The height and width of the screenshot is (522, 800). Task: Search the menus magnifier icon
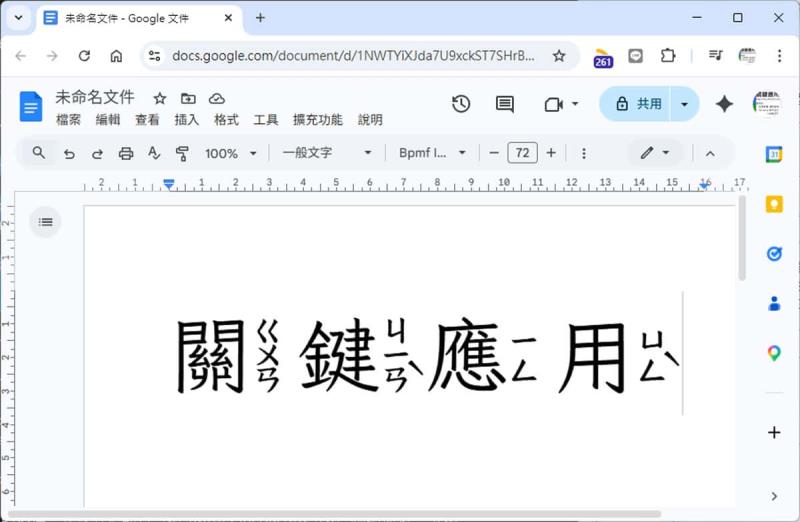(x=39, y=153)
